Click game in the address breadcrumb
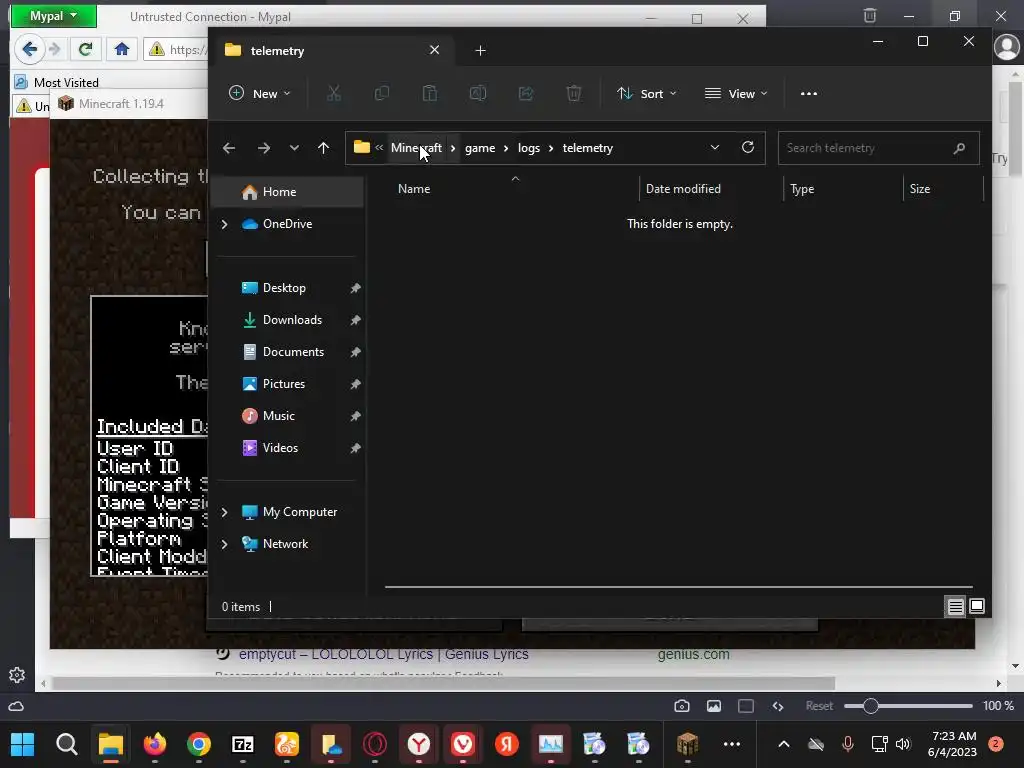The width and height of the screenshot is (1024, 768). point(479,148)
